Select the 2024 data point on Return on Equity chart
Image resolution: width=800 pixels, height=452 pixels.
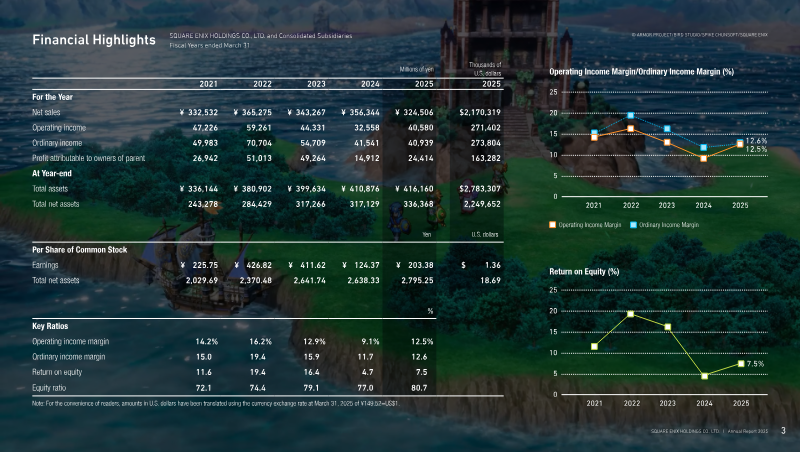click(x=704, y=376)
